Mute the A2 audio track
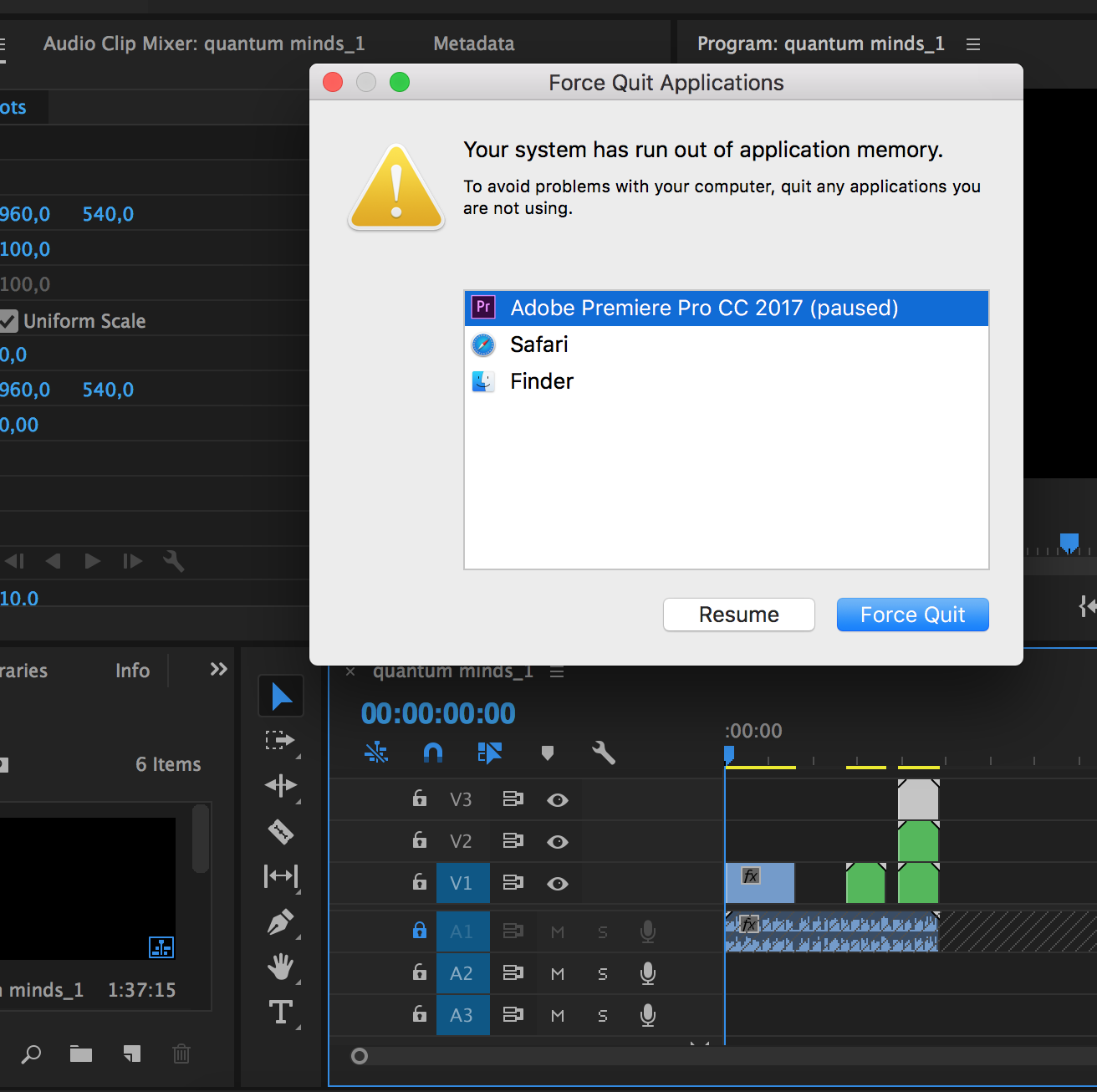Screen dimensions: 1097x1092 (558, 974)
